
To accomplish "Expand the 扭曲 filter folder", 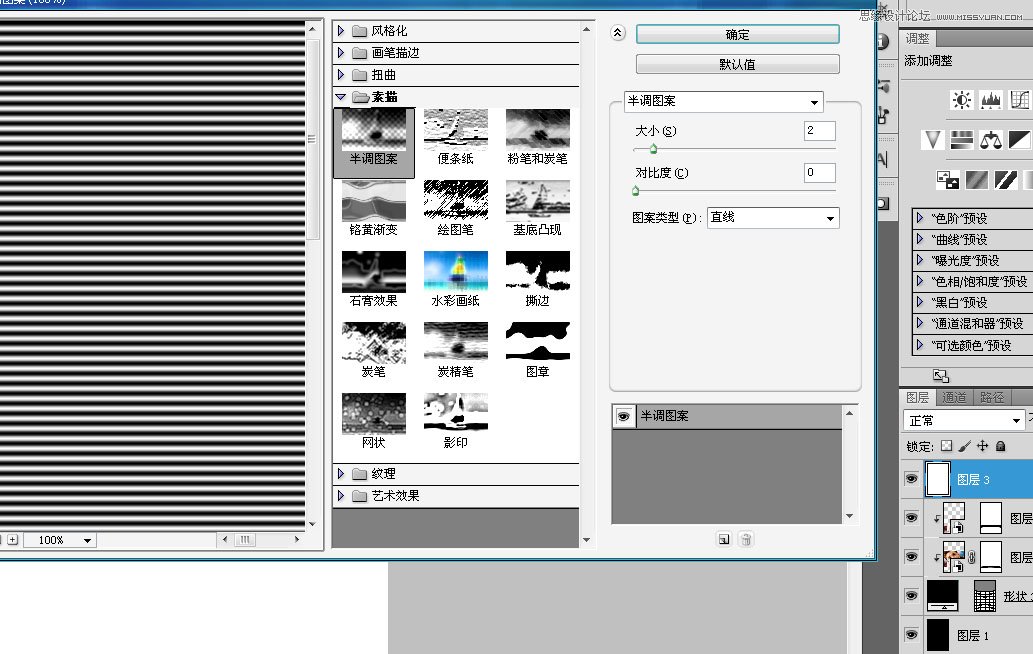I will point(341,74).
